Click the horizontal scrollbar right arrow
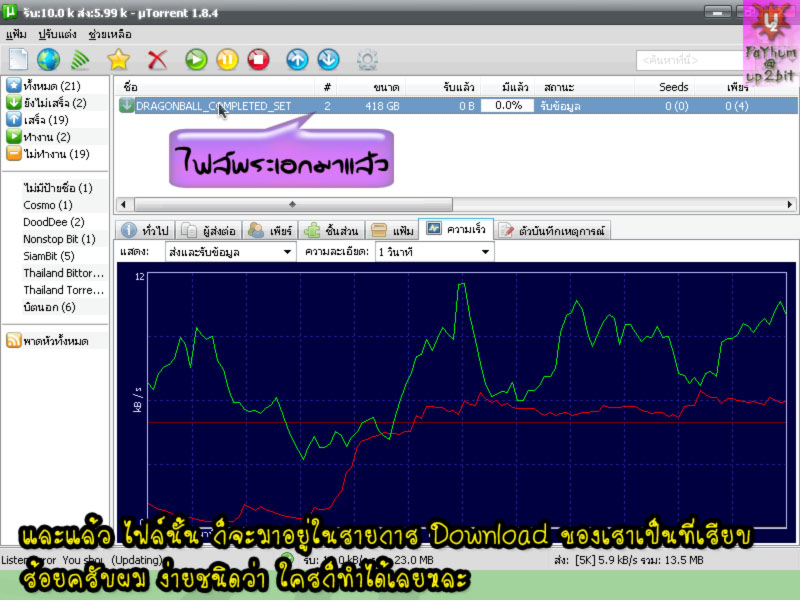The width and height of the screenshot is (800, 600). (x=790, y=205)
